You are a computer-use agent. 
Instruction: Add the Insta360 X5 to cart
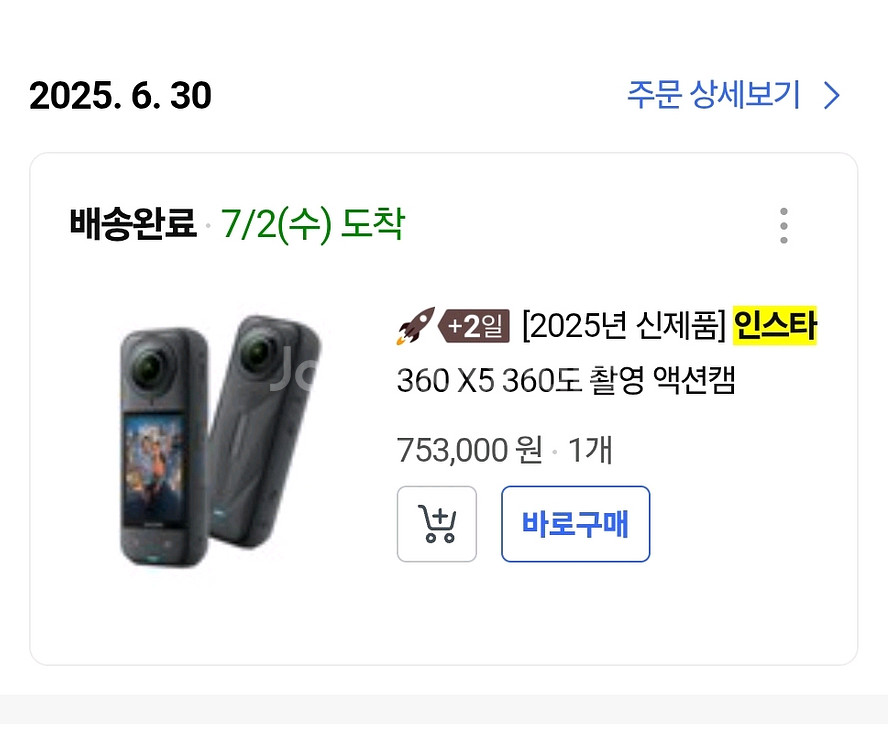tap(437, 524)
